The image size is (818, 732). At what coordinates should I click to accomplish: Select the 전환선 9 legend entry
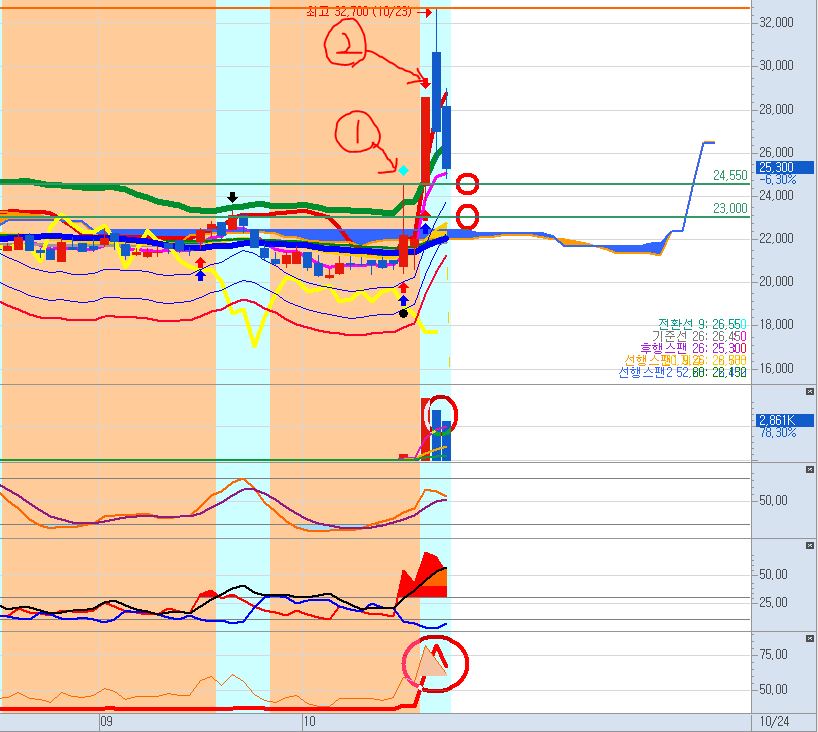(x=702, y=324)
